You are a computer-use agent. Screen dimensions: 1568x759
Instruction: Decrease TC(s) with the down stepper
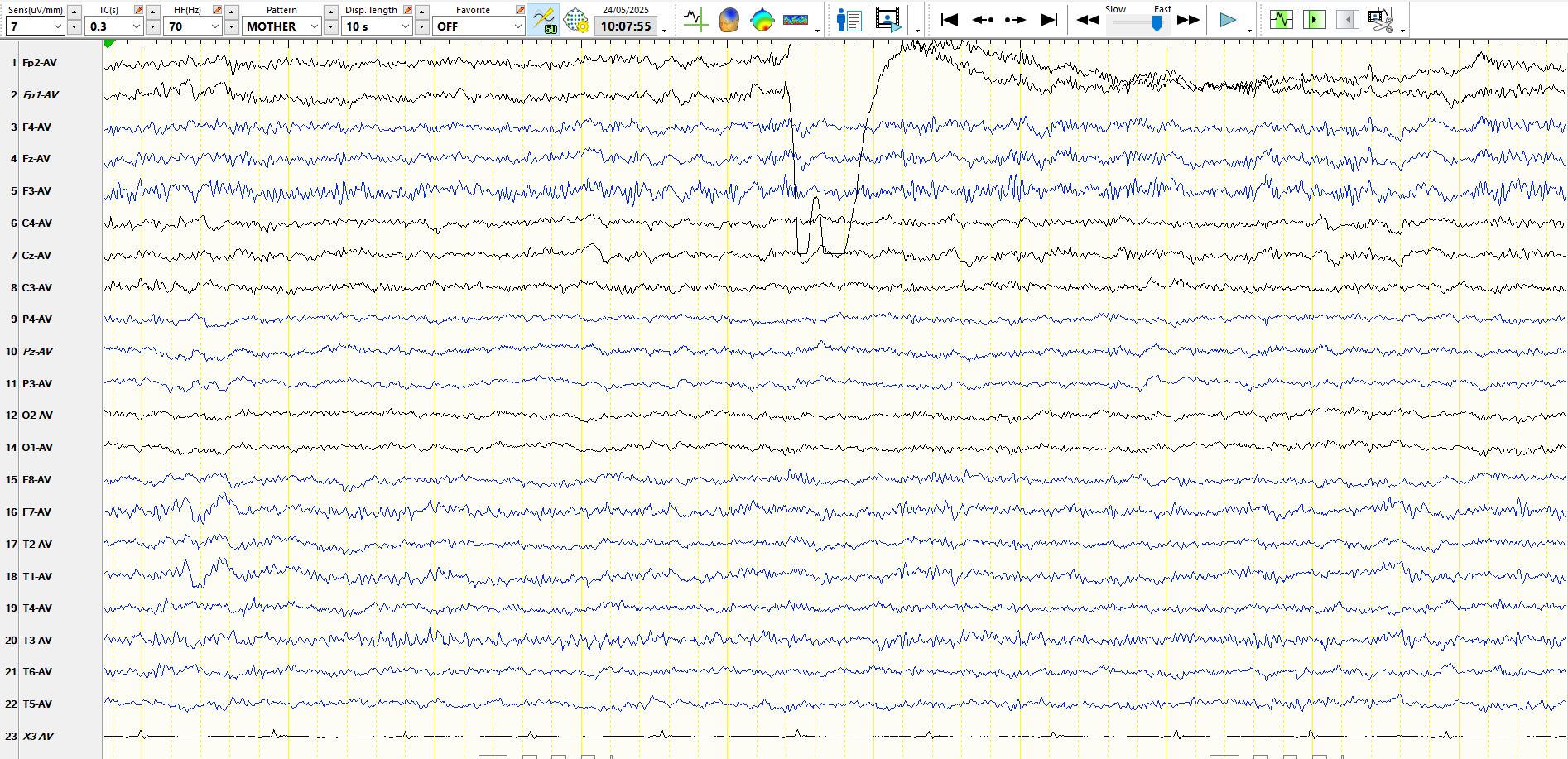[x=152, y=26]
